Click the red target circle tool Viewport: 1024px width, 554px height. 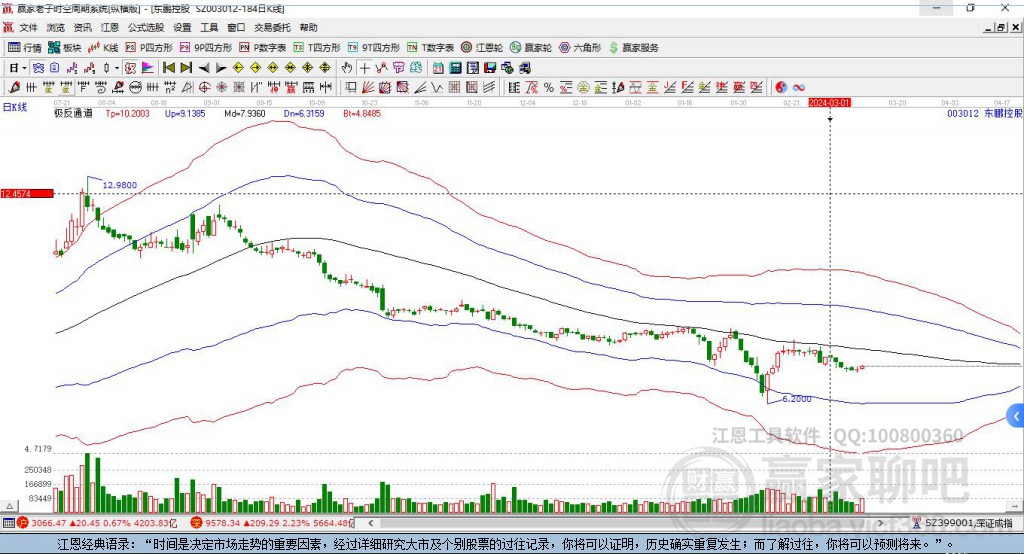204,87
